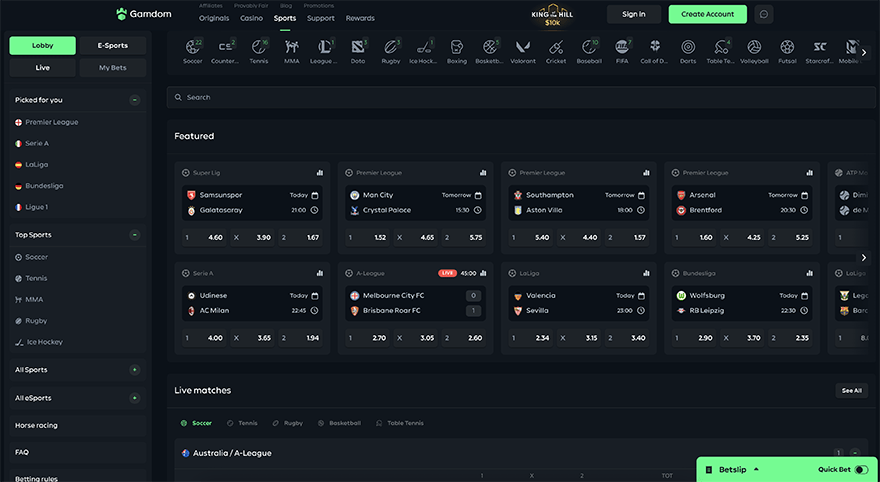Click the Sign In button
This screenshot has width=880, height=482.
pyautogui.click(x=634, y=14)
